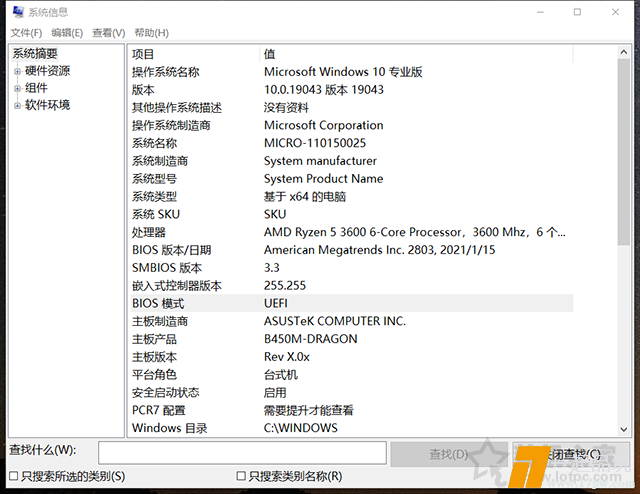Image resolution: width=640 pixels, height=494 pixels.
Task: Click the scrollbar up arrow
Action: (623, 52)
